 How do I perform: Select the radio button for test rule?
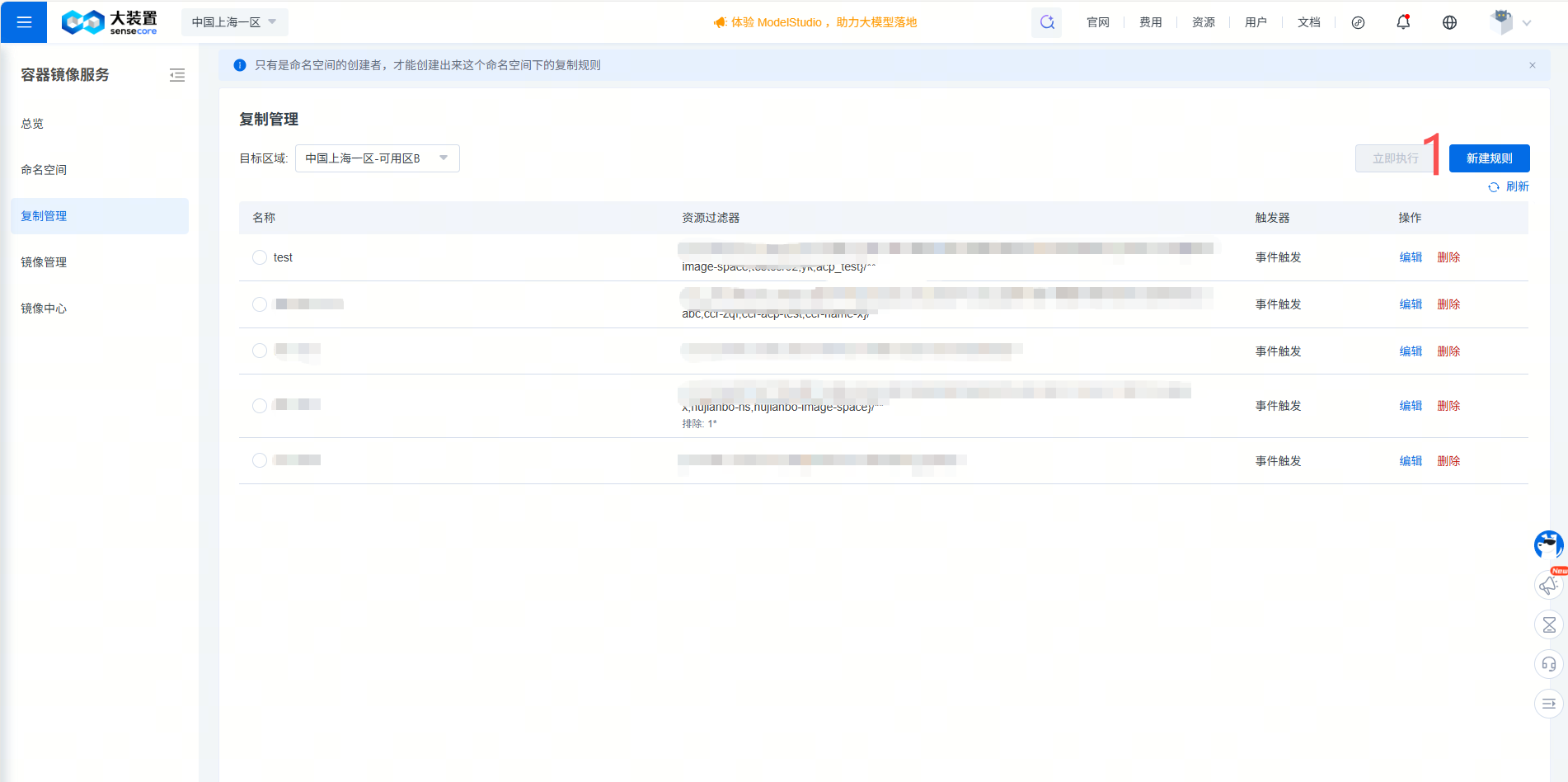[260, 257]
